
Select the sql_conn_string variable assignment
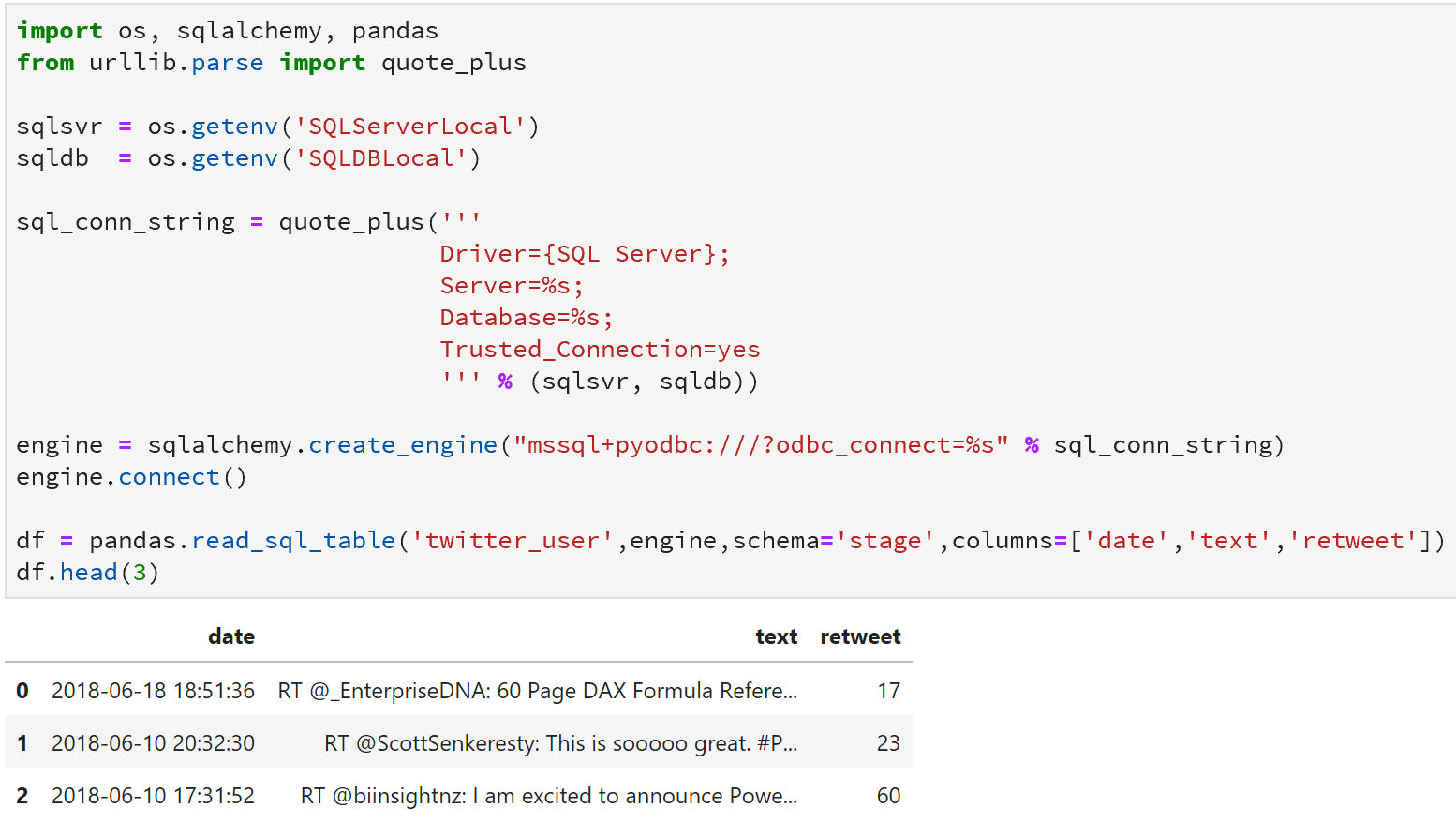coord(126,221)
